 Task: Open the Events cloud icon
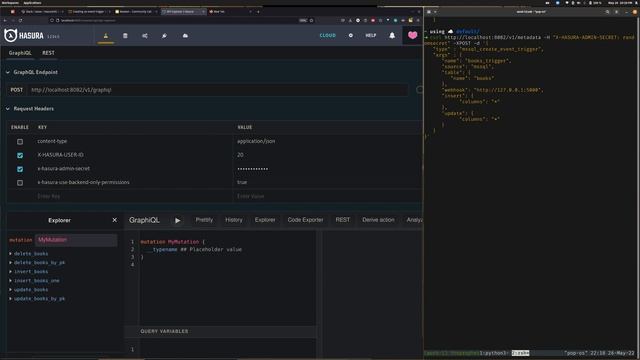pyautogui.click(x=185, y=36)
